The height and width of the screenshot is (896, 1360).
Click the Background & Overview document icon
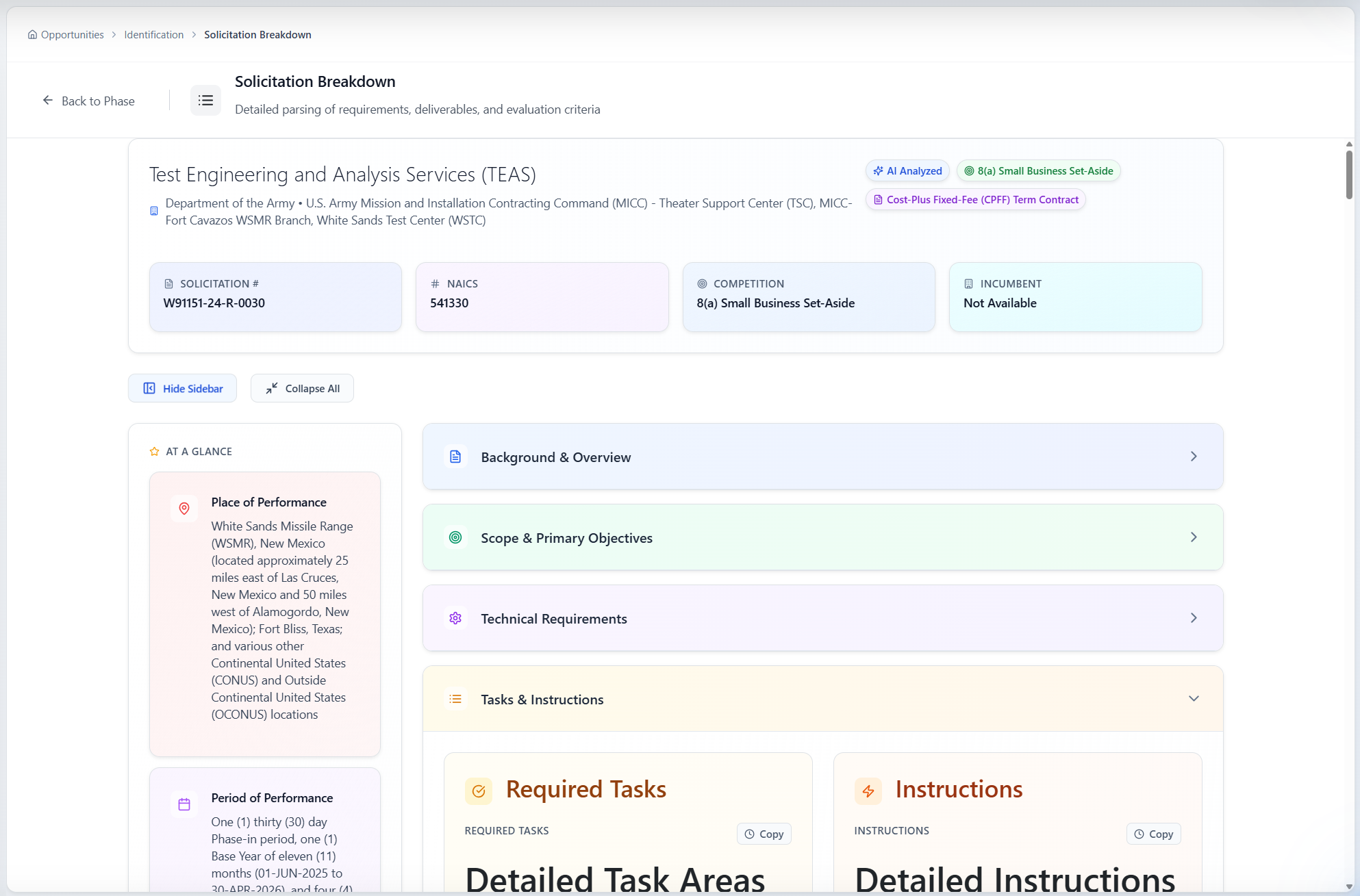(455, 457)
